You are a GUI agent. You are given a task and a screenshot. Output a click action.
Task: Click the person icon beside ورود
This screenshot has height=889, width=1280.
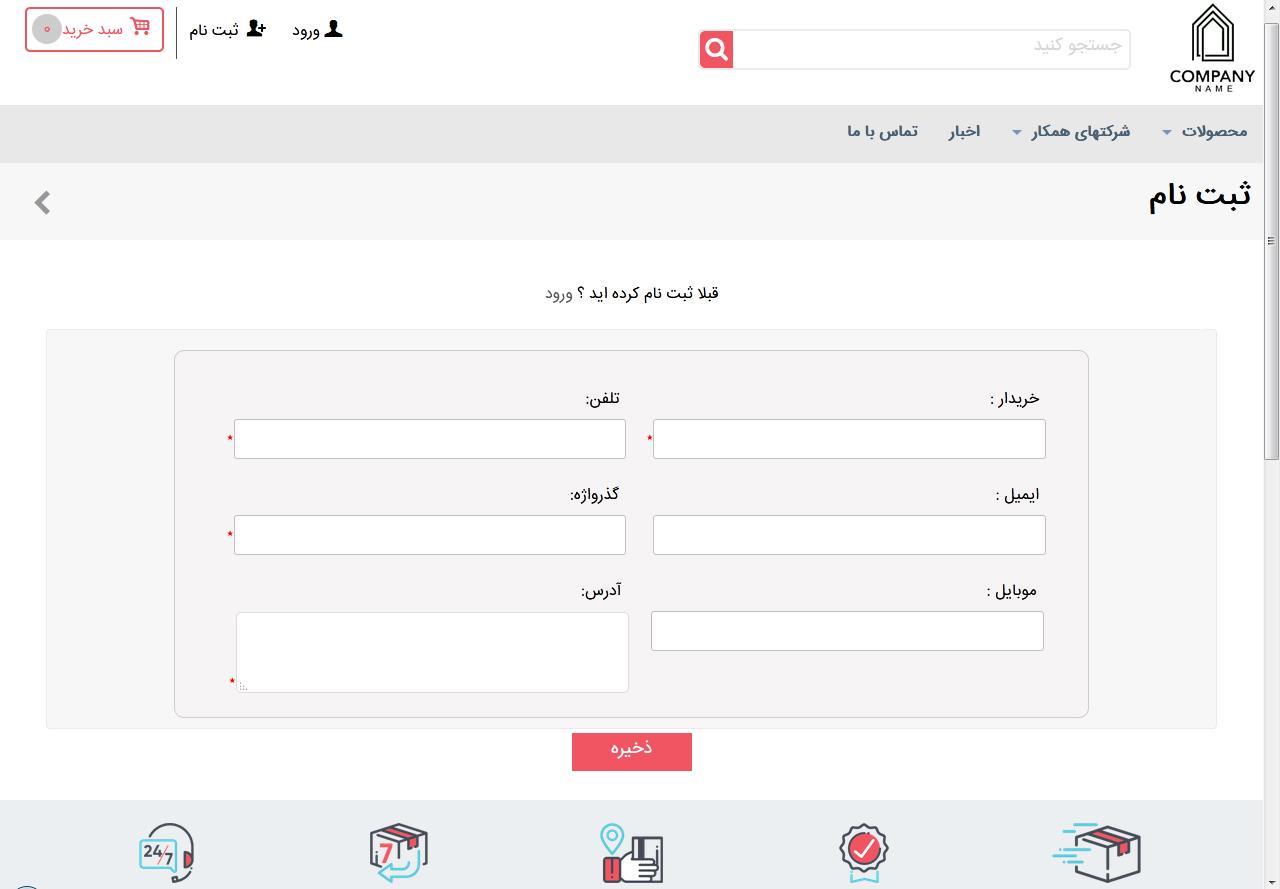pos(334,29)
